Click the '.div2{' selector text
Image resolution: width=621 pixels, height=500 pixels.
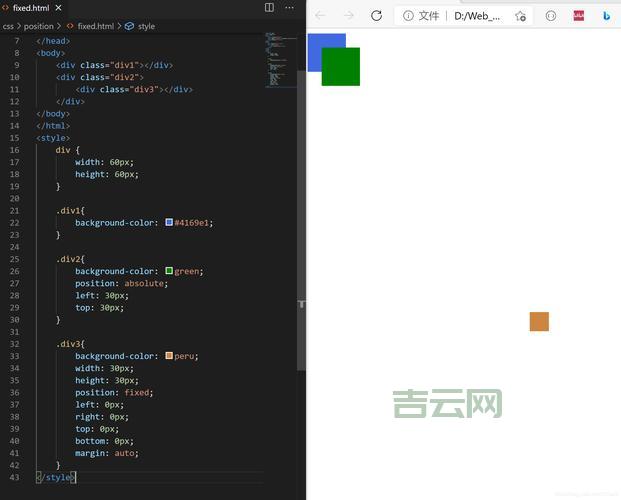[70, 259]
